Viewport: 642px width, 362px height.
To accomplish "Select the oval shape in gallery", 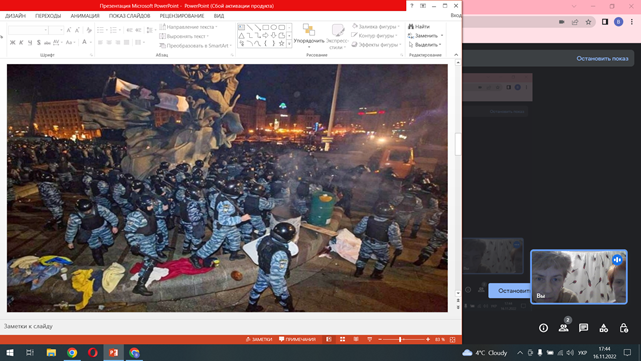I will click(x=274, y=27).
